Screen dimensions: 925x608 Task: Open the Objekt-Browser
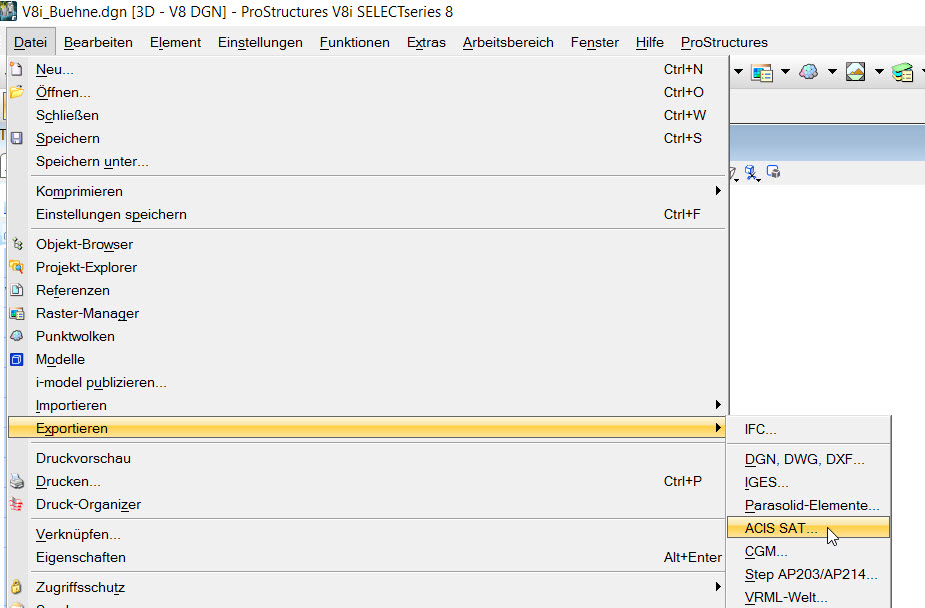click(368, 245)
